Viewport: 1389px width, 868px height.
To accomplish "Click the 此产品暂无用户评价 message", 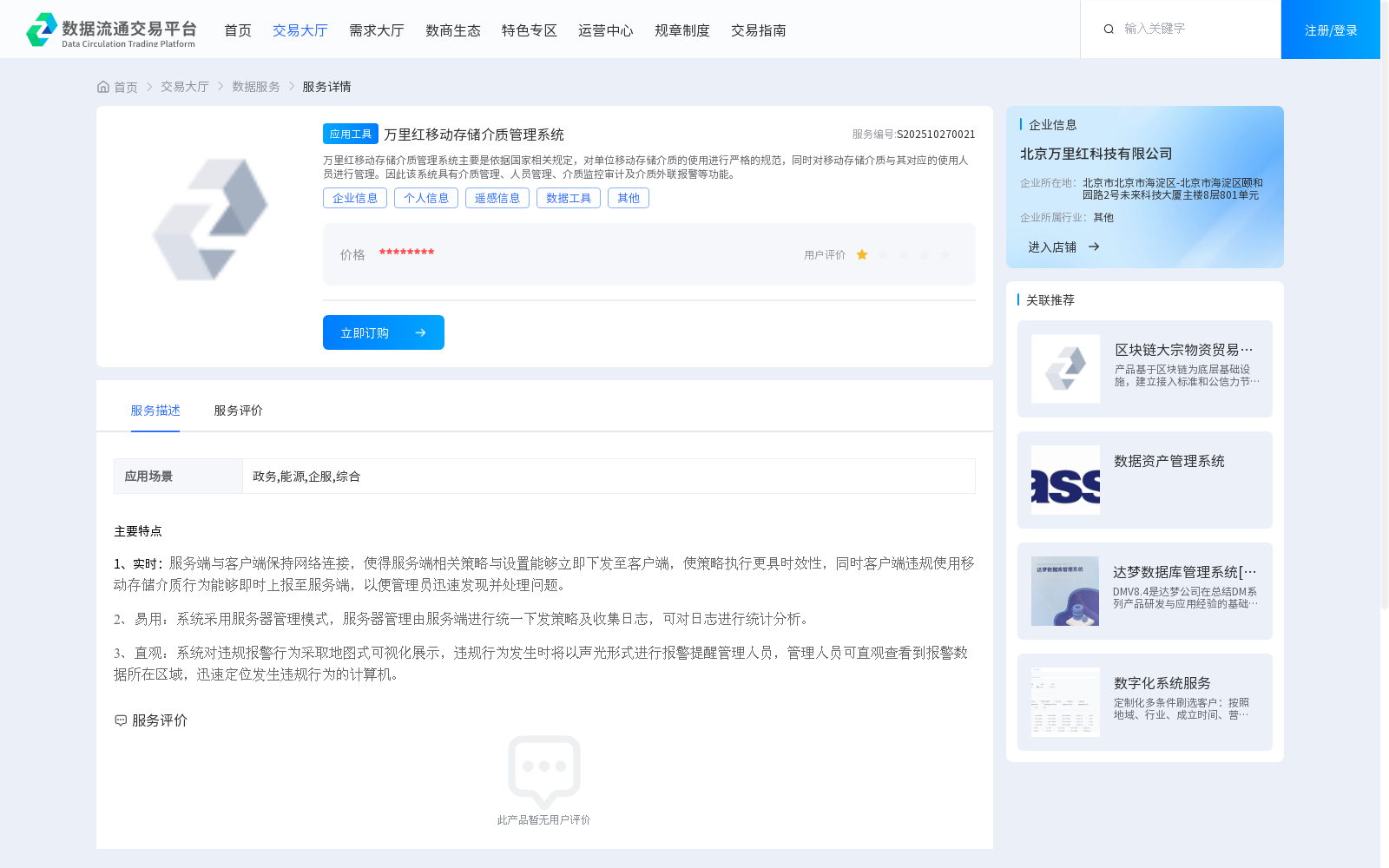I will point(543,820).
